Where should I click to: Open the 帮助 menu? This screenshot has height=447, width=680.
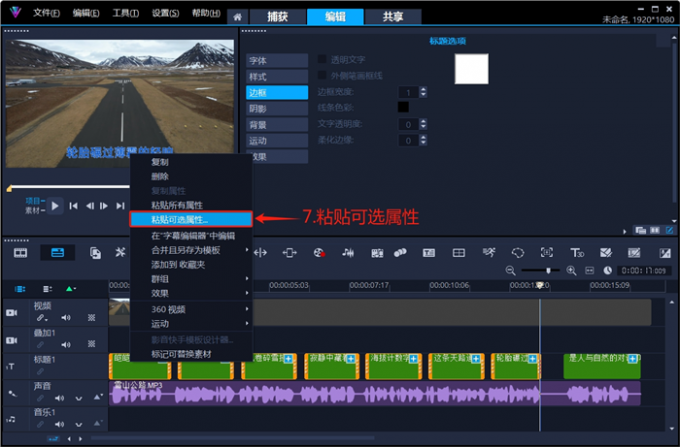point(206,13)
